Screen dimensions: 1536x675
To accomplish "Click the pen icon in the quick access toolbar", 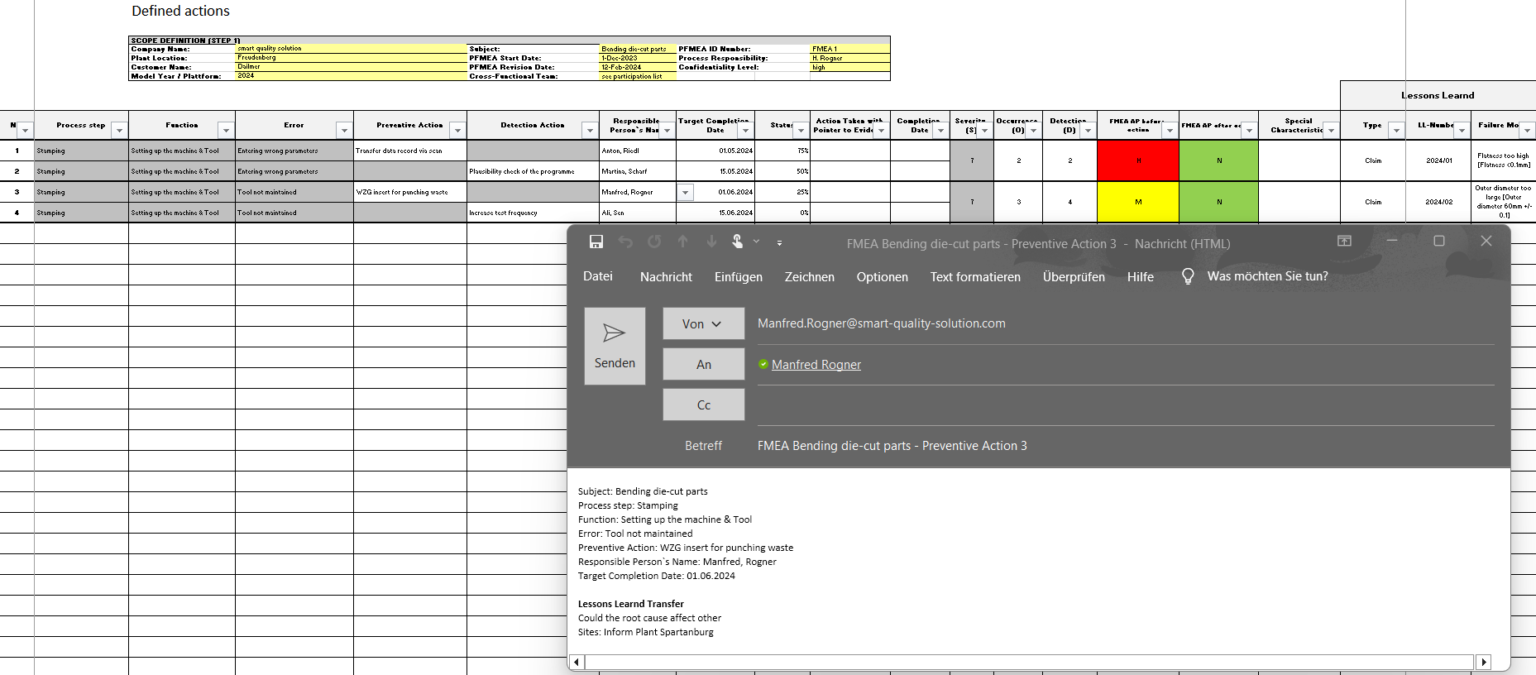I will pyautogui.click(x=737, y=241).
